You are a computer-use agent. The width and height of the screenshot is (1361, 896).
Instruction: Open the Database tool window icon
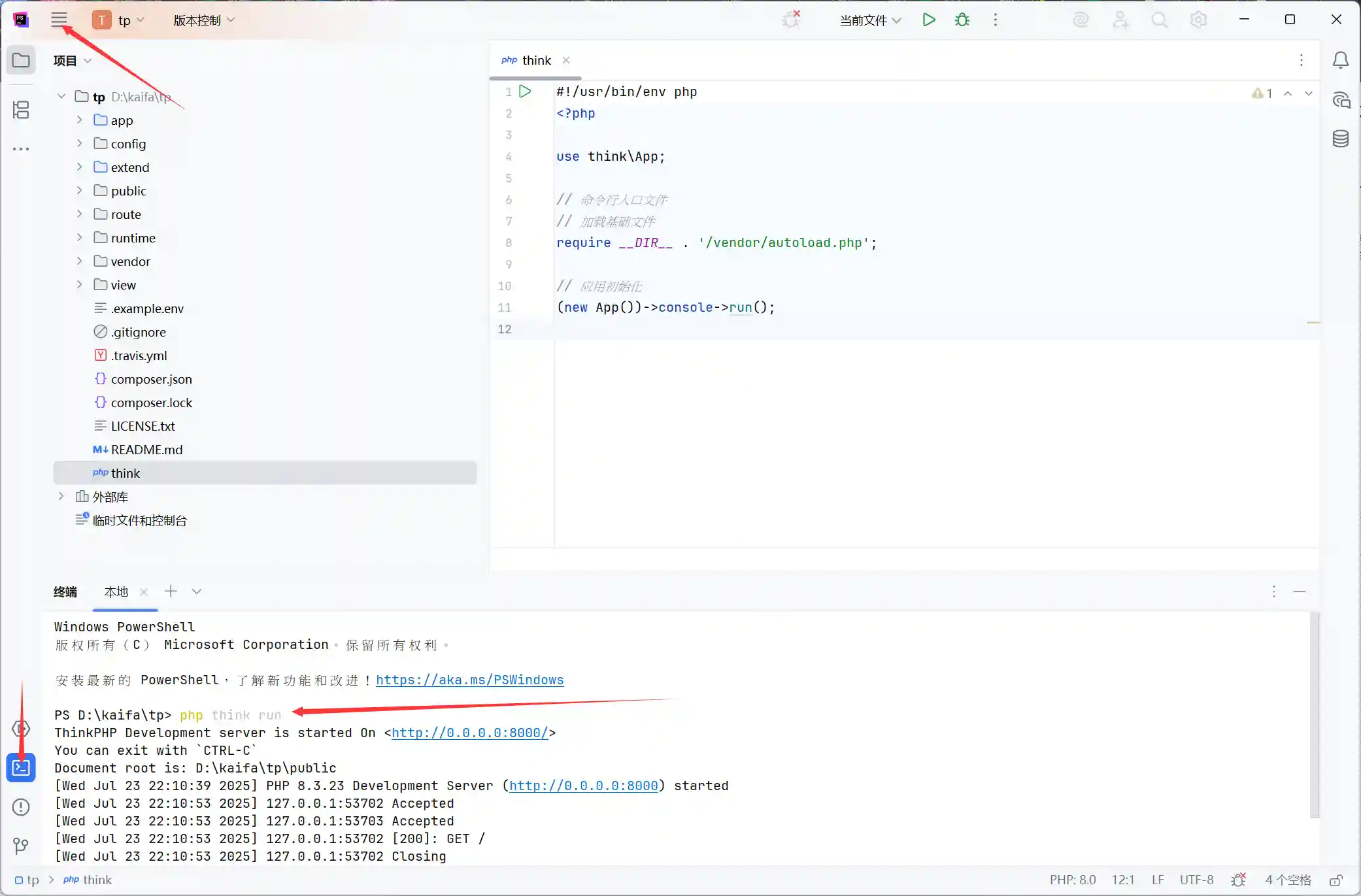[1340, 139]
